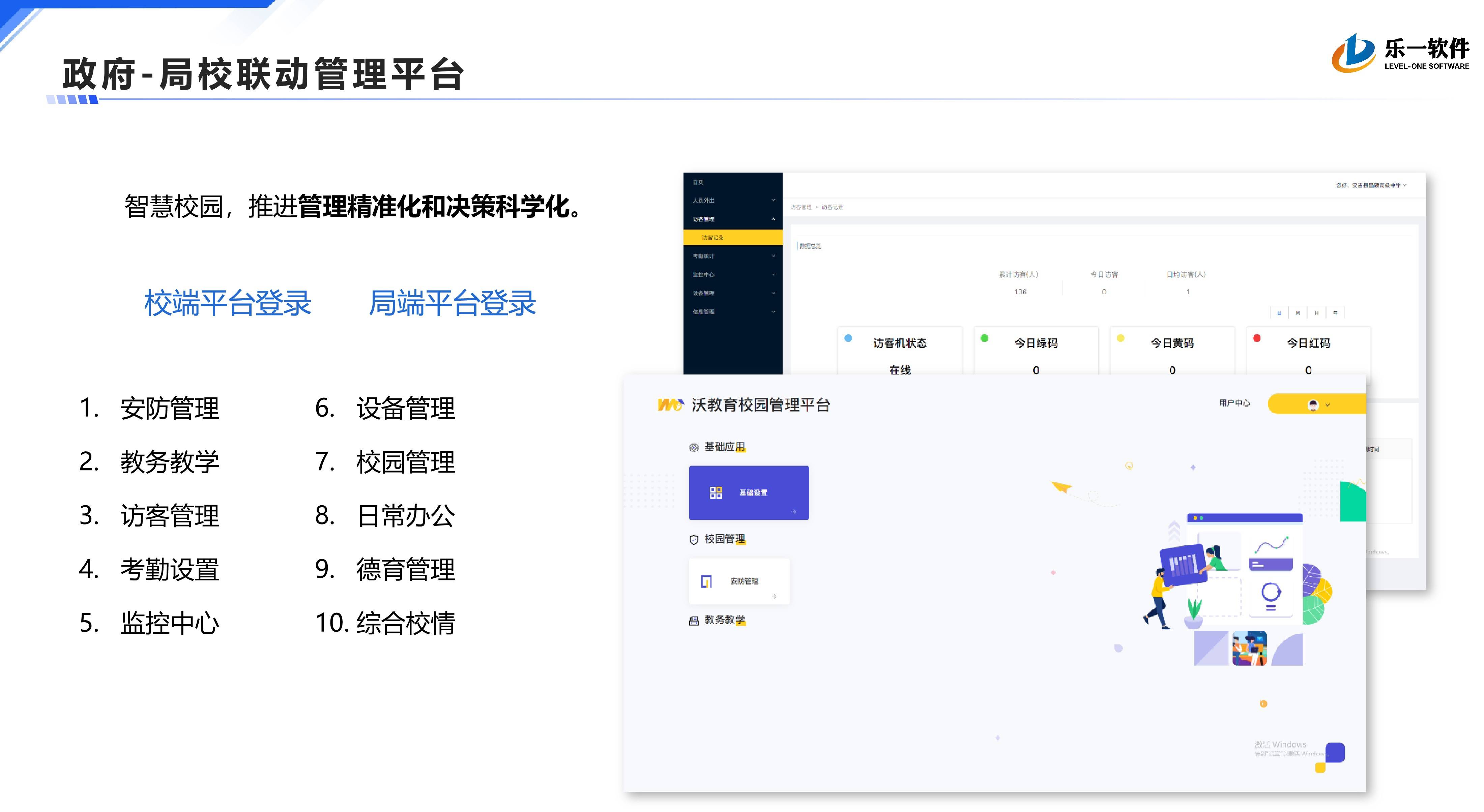The height and width of the screenshot is (812, 1484).
Task: Click the 基础应用 section icon
Action: click(x=694, y=448)
